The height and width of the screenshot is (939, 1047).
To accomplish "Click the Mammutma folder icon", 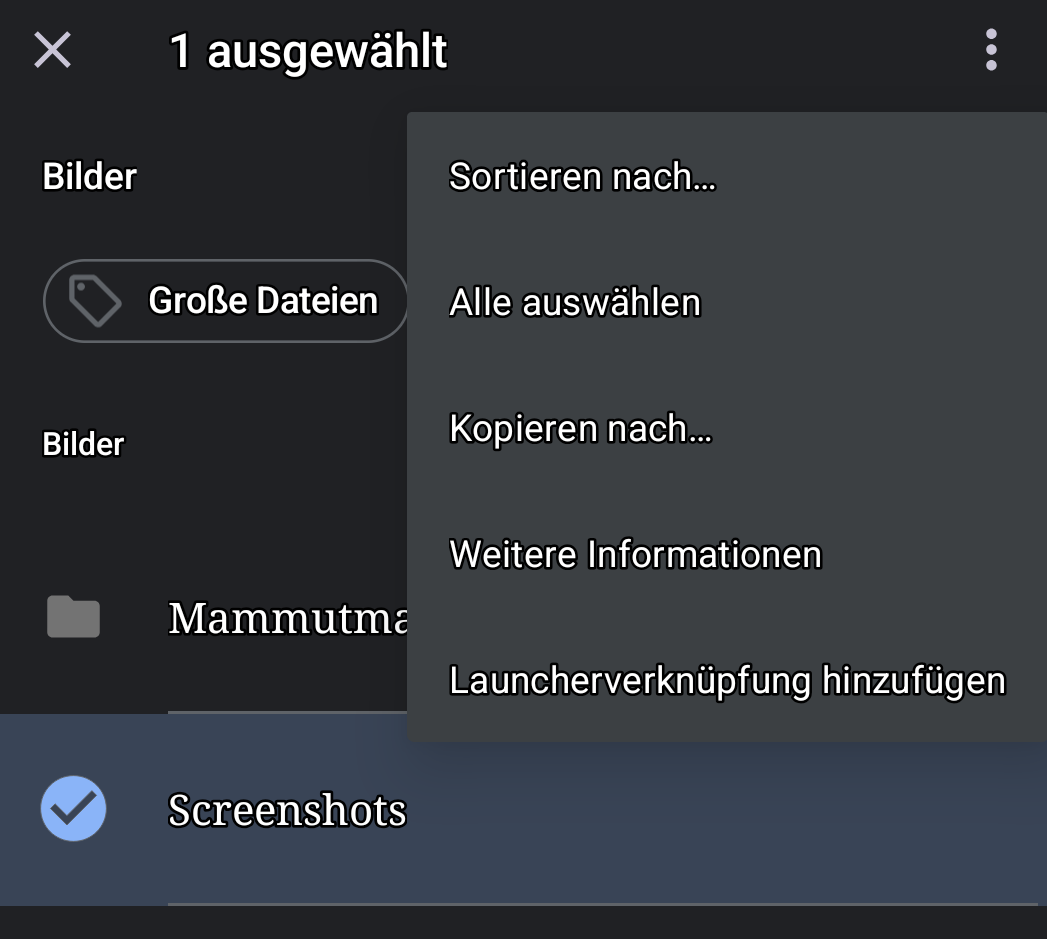I will 73,617.
